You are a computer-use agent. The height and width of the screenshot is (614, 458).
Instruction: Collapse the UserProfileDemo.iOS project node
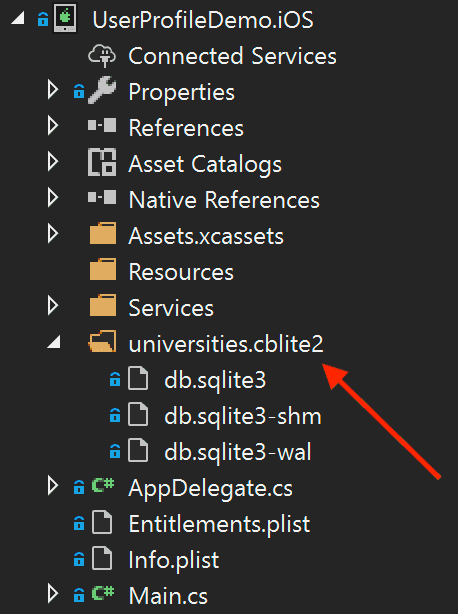point(17,18)
